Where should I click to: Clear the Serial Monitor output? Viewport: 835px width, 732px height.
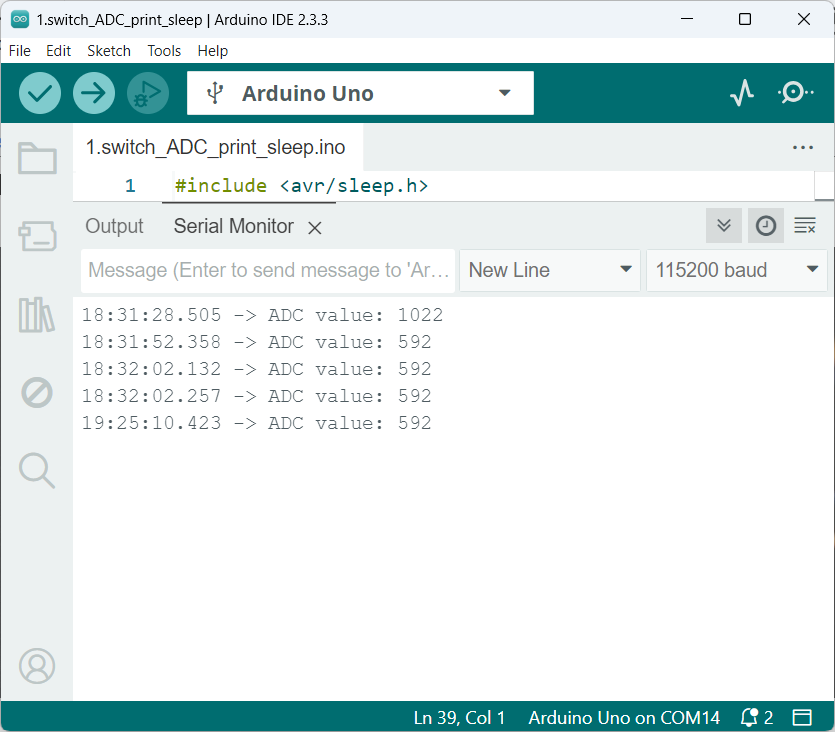[805, 226]
